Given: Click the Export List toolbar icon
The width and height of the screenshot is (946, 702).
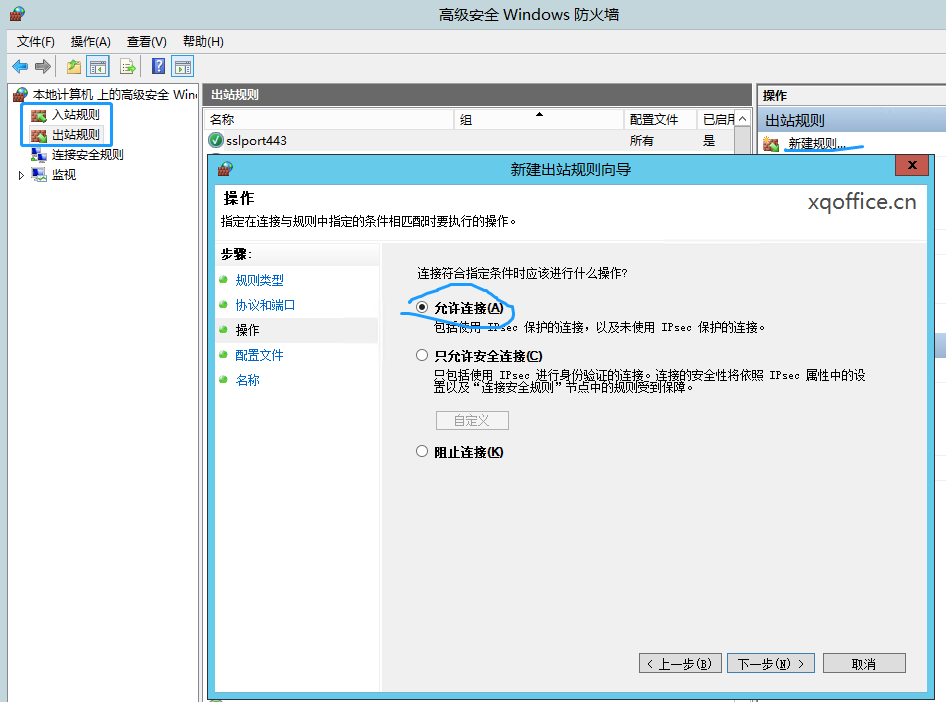Looking at the screenshot, I should (x=128, y=66).
